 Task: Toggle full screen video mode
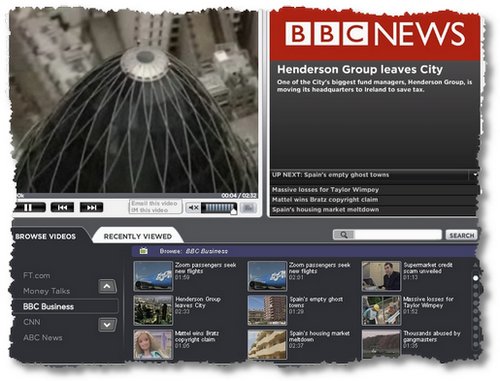coord(248,208)
